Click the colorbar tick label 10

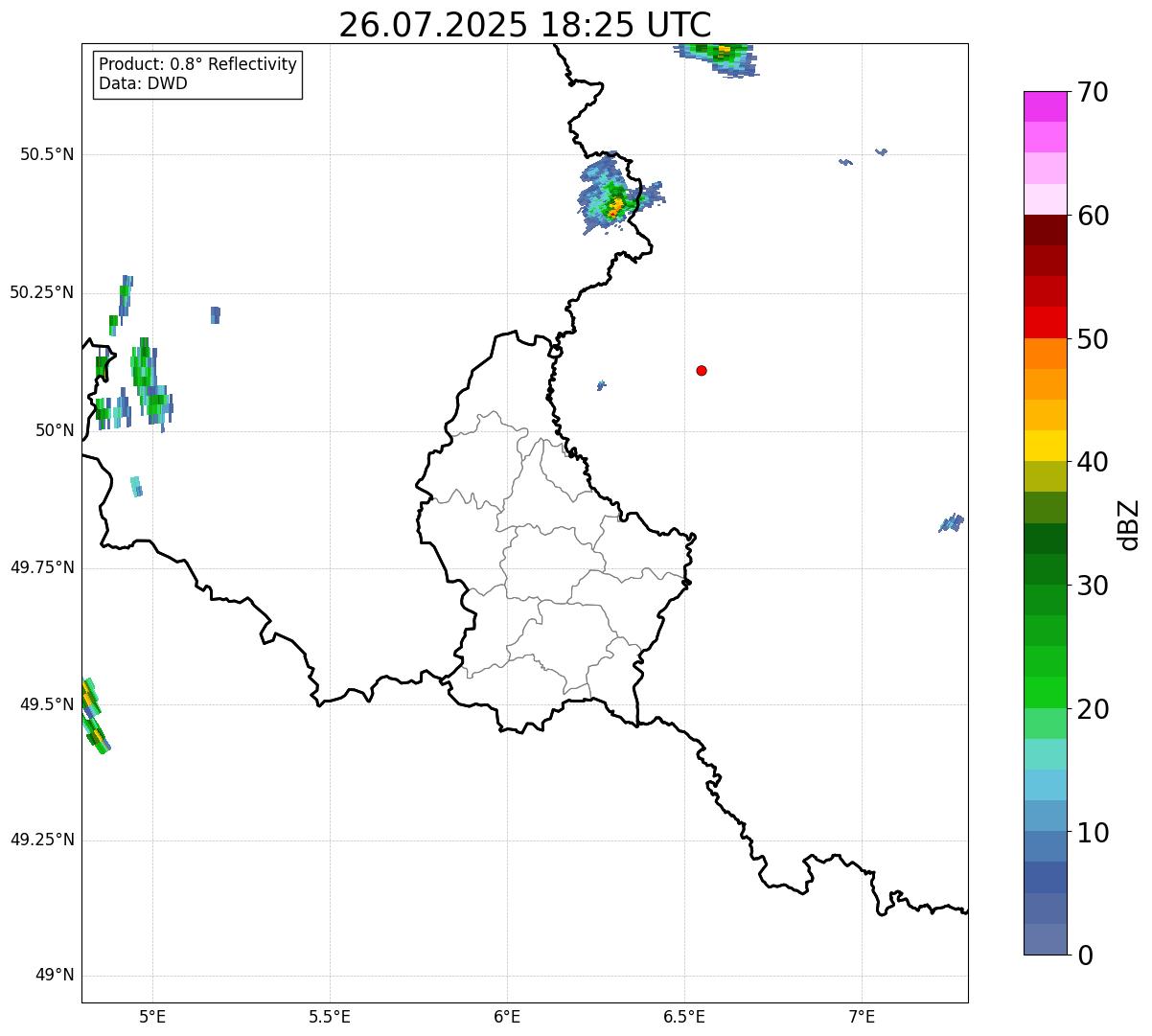coord(1093,833)
